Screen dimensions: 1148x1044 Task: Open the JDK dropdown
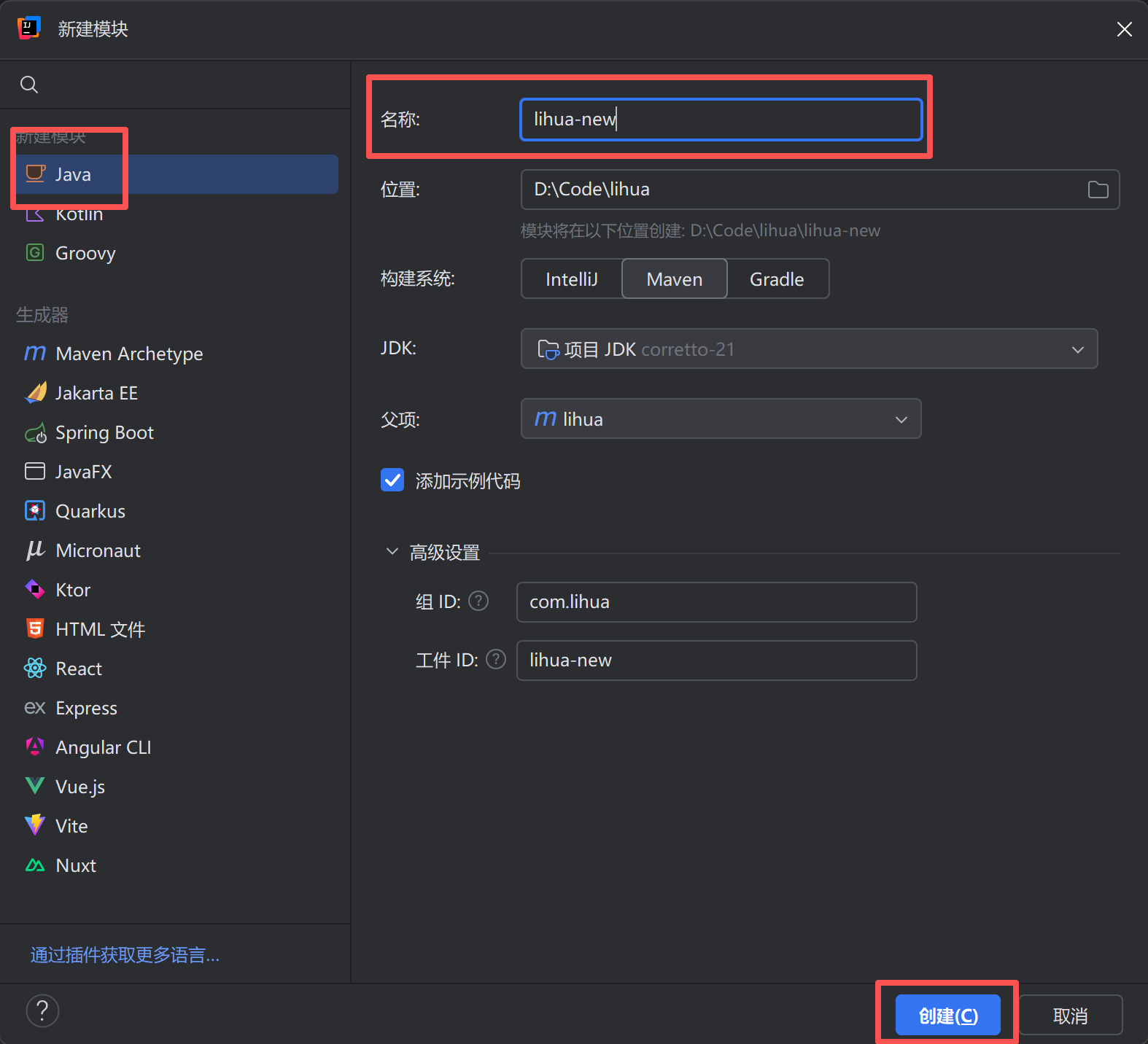(x=808, y=349)
